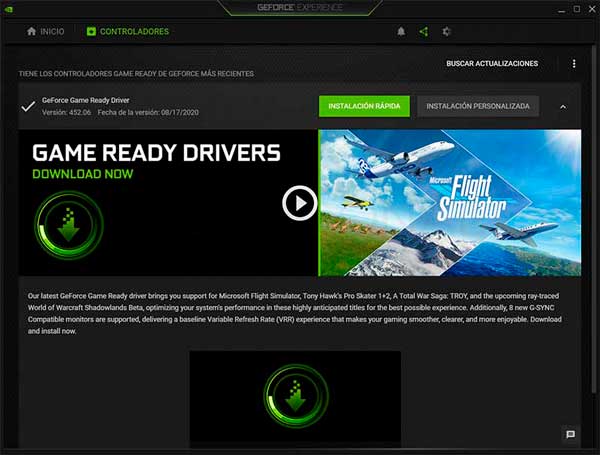Open the three-dot more options menu
This screenshot has width=600, height=455.
point(574,64)
